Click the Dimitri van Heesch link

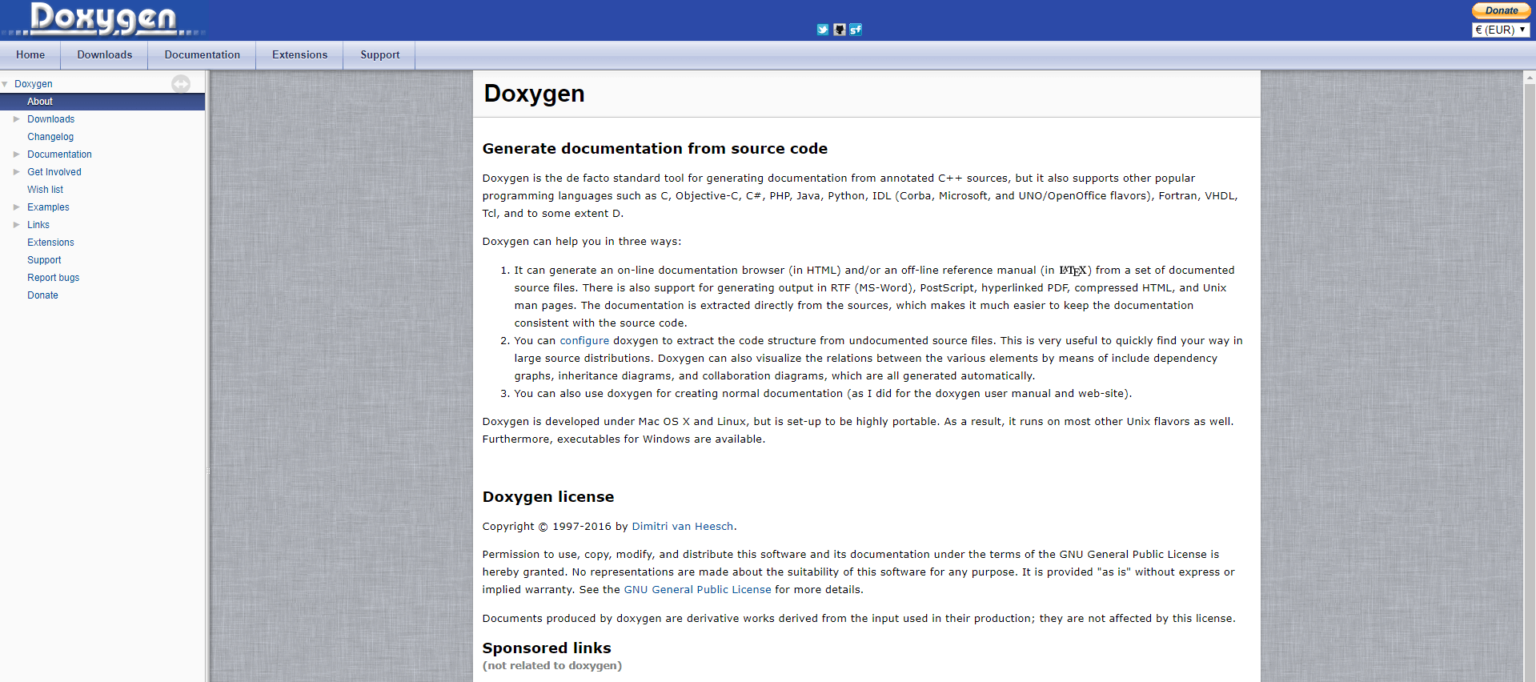[x=682, y=526]
